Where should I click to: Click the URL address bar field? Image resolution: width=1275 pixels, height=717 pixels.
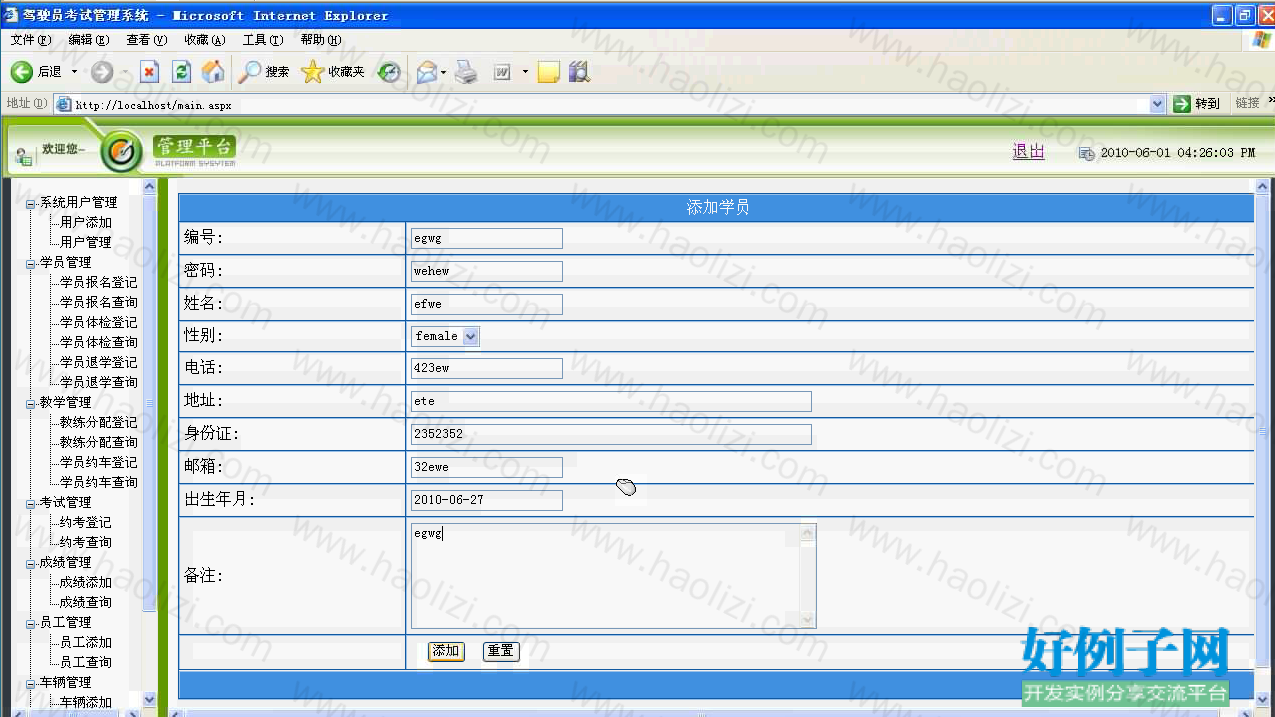pyautogui.click(x=612, y=104)
